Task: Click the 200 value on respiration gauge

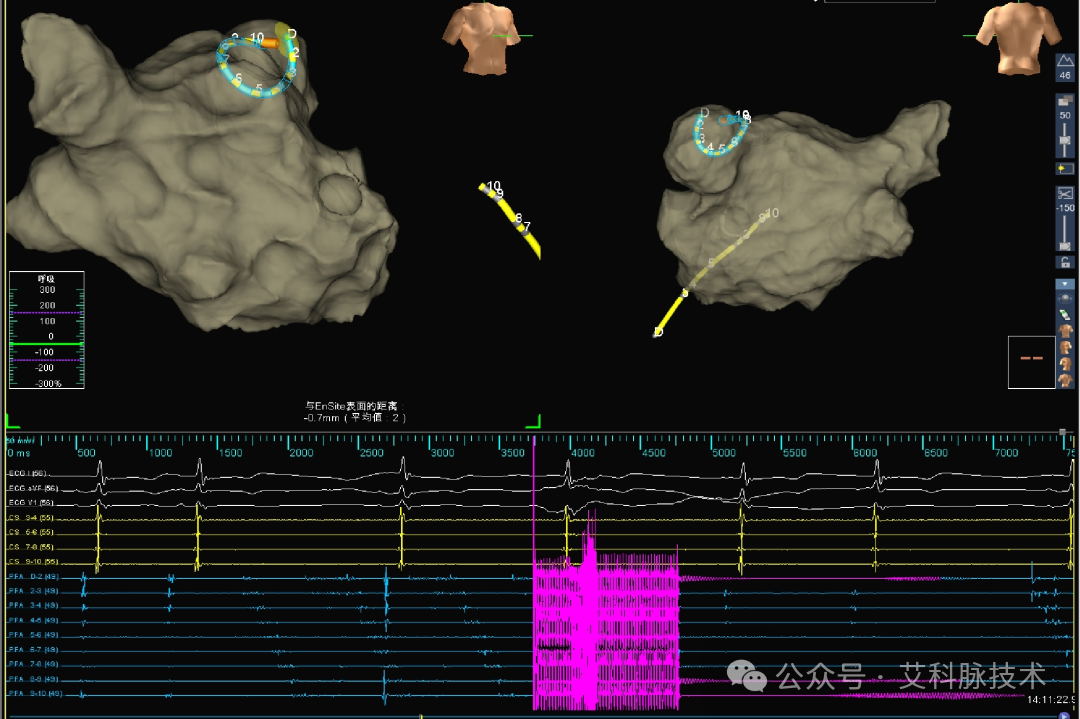Action: 47,305
